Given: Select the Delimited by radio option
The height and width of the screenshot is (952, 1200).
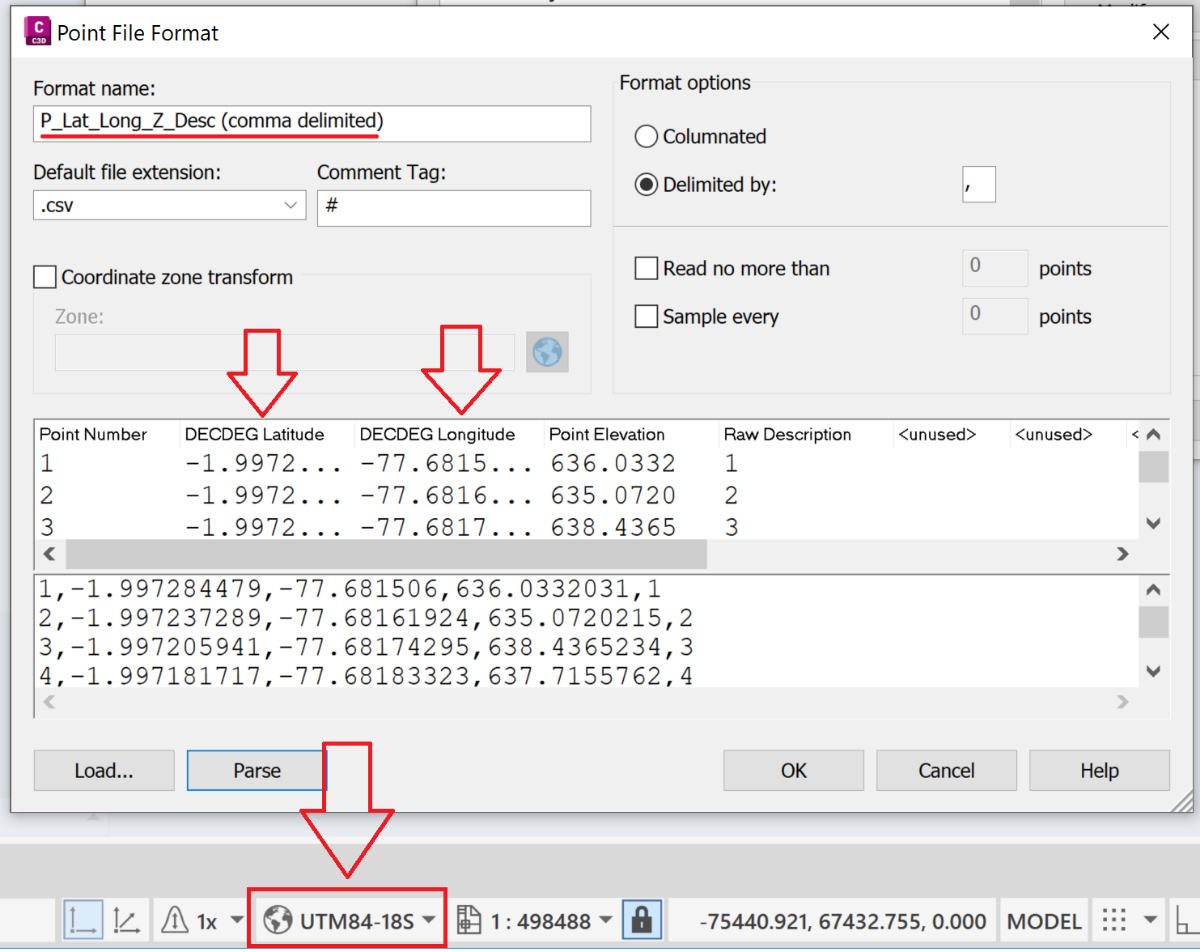Looking at the screenshot, I should 646,185.
